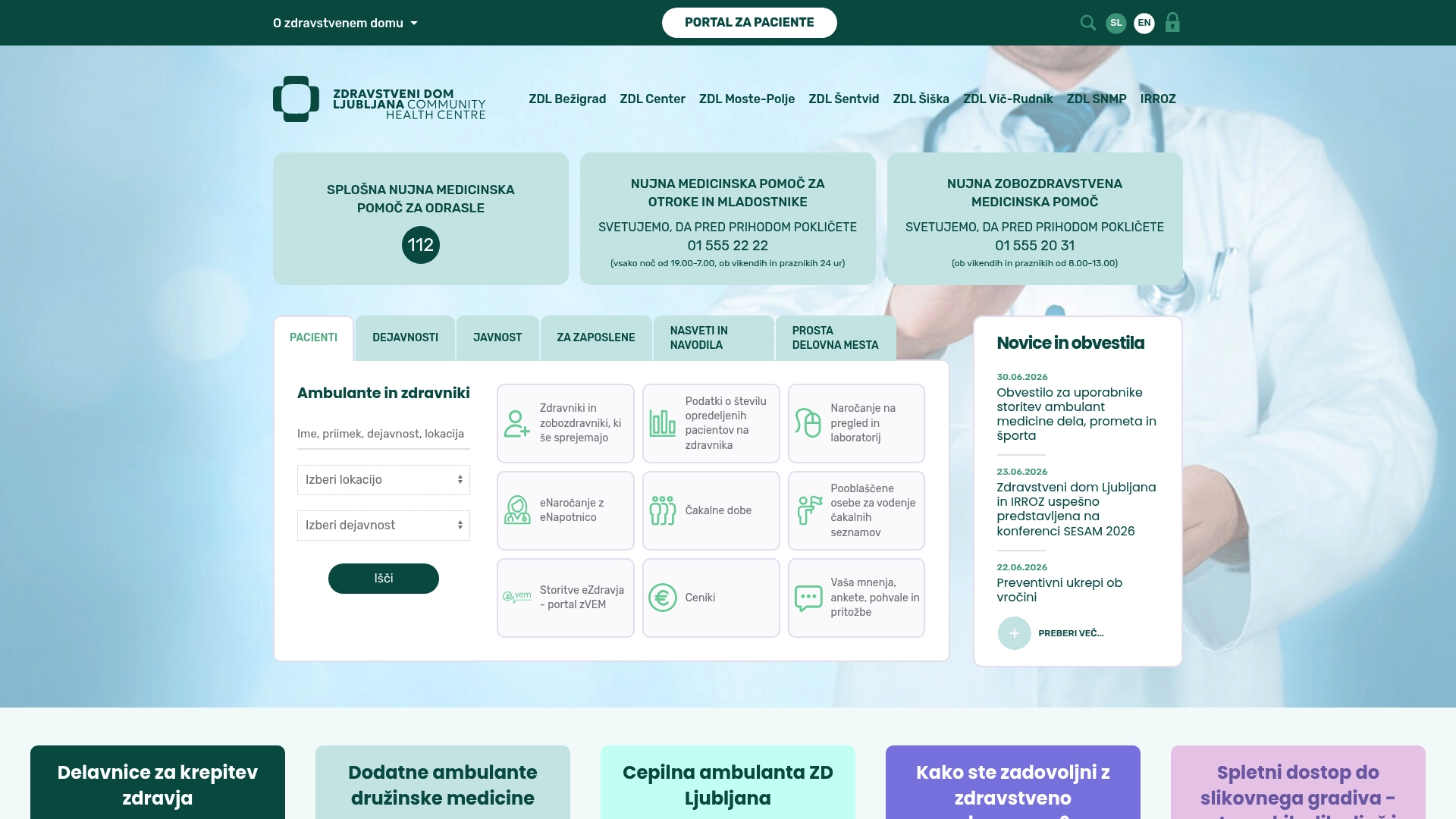Click the euro coin icon for Ceniki
Image resolution: width=1456 pixels, height=819 pixels.
[663, 598]
